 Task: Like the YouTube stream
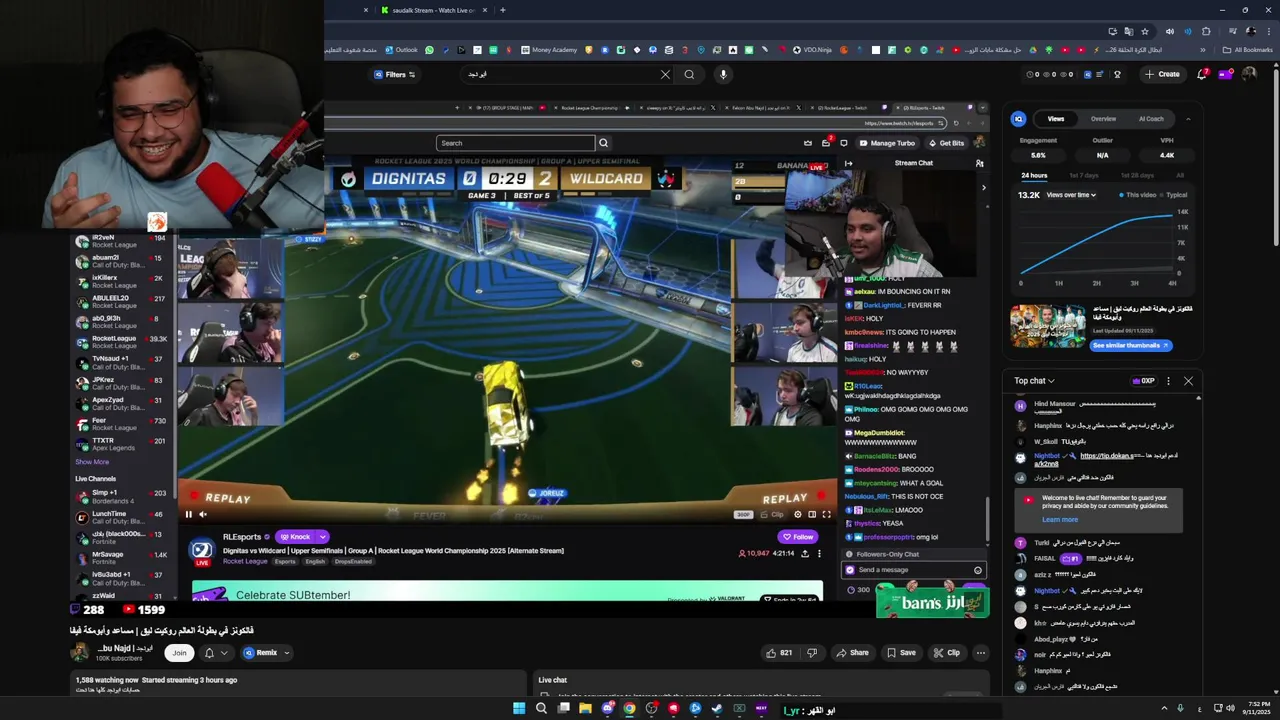click(778, 653)
